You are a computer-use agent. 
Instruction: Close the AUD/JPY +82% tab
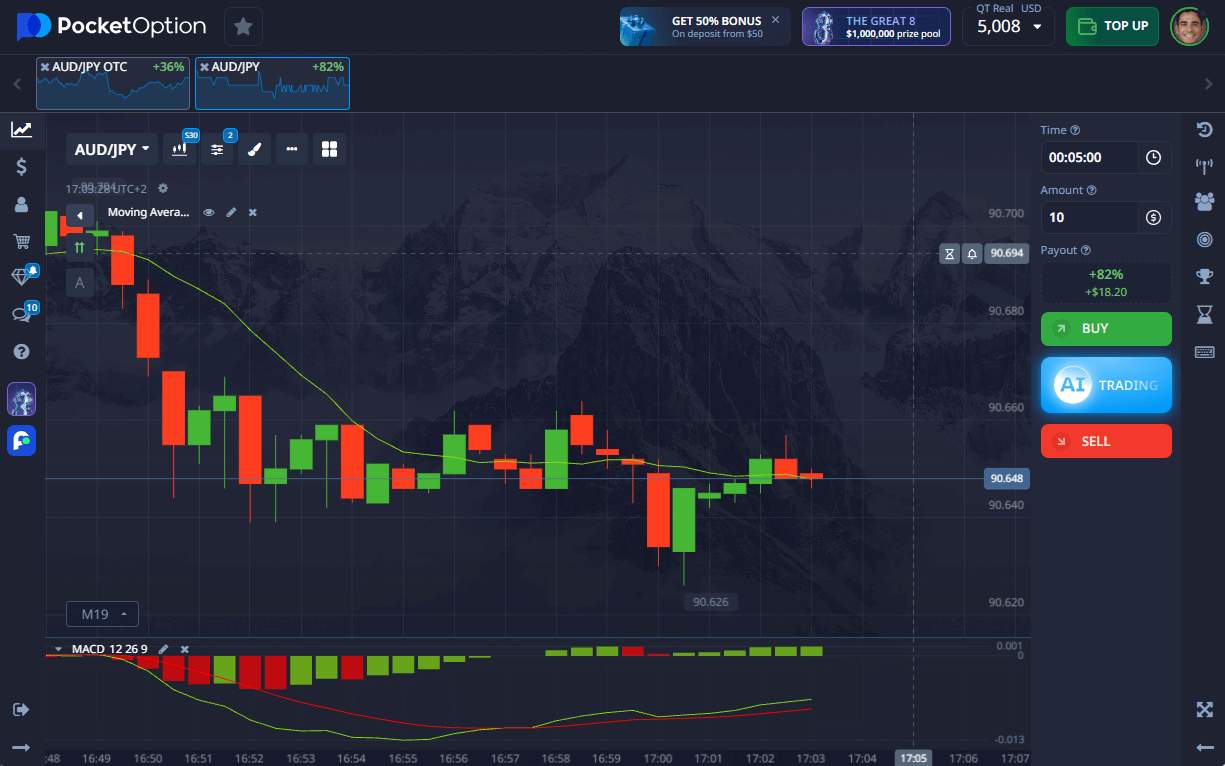204,67
